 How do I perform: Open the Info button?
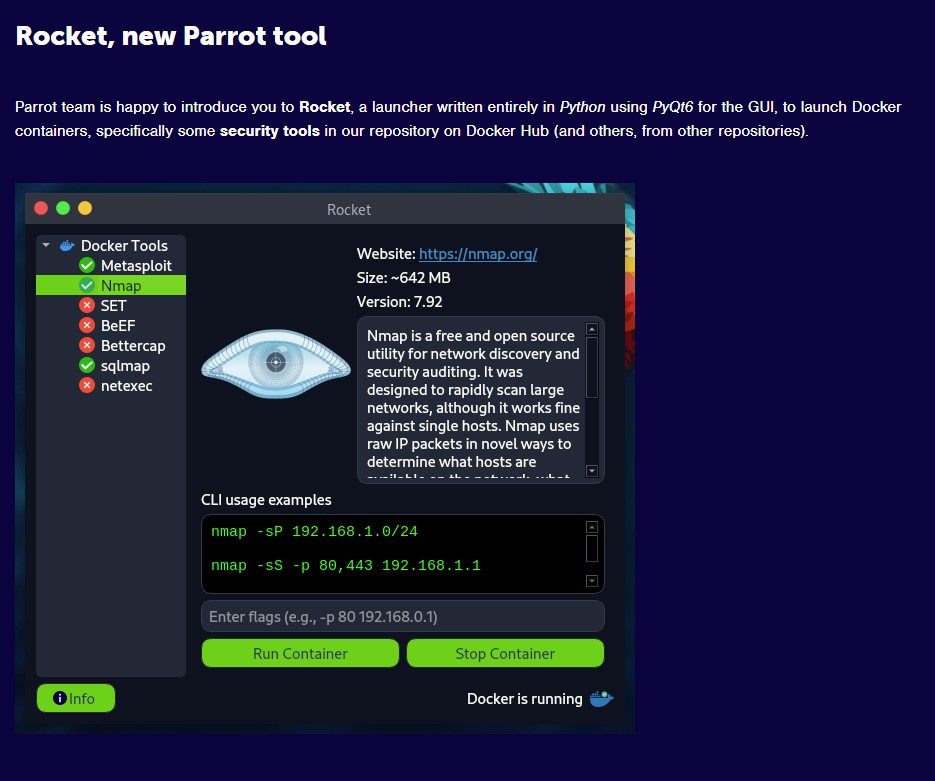[x=76, y=698]
